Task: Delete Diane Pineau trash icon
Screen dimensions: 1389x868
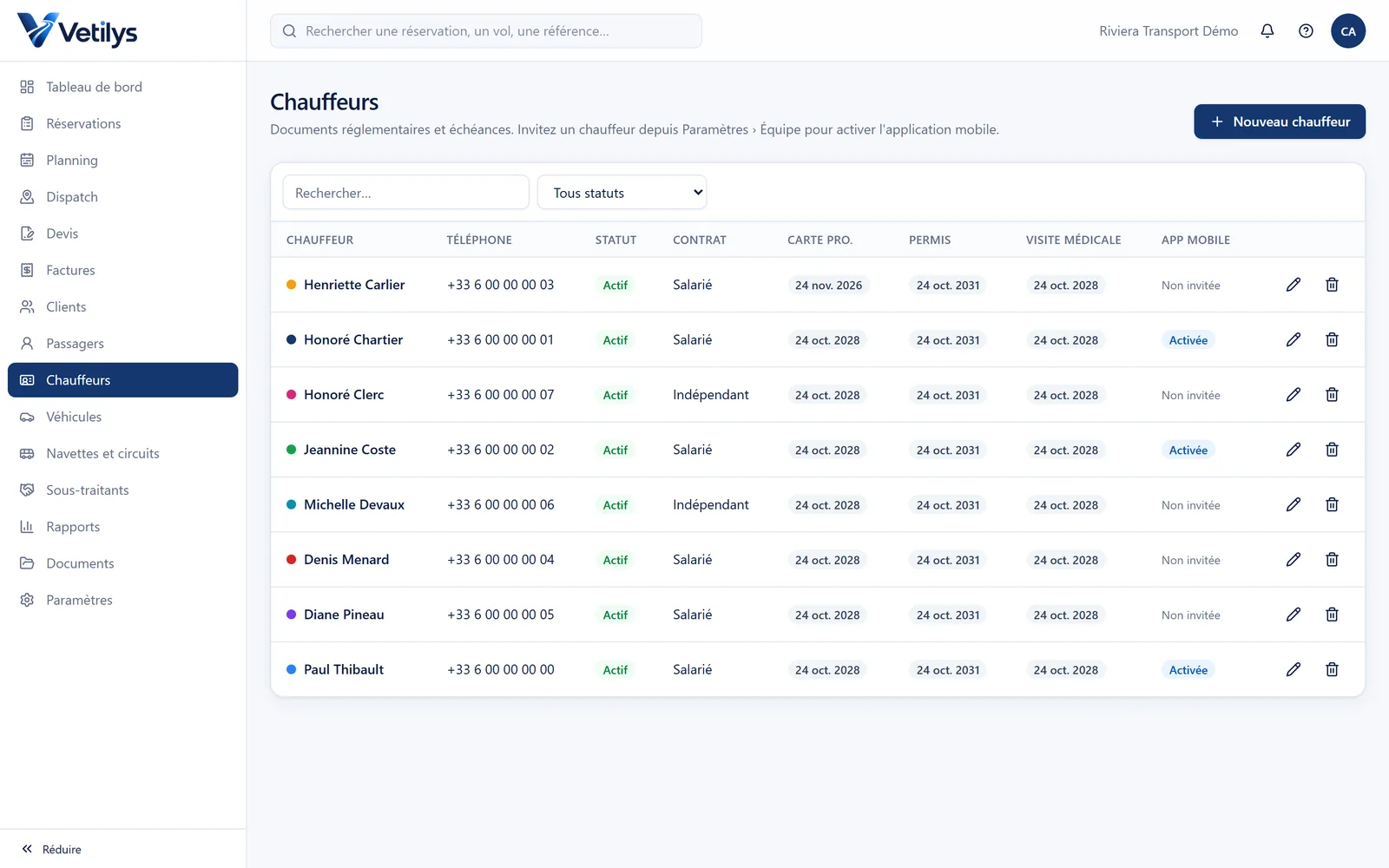Action: click(1332, 615)
